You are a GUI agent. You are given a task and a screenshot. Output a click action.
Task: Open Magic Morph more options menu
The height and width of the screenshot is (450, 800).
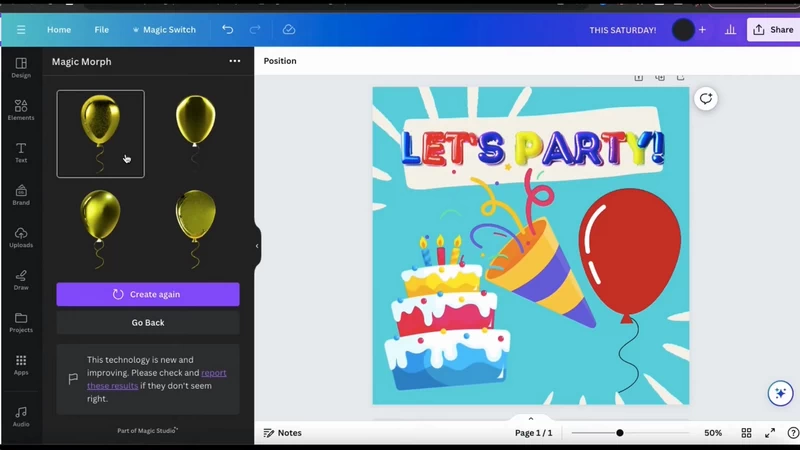pyautogui.click(x=235, y=61)
